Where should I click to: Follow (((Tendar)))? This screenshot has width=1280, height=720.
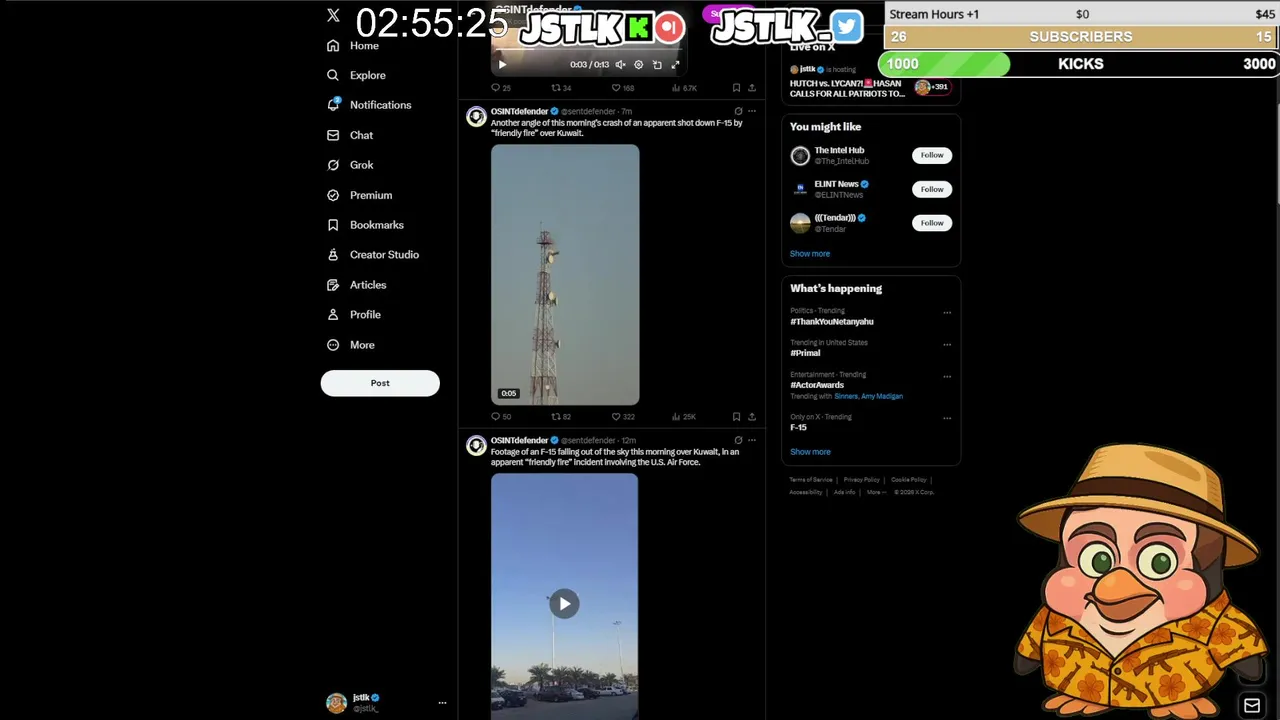(932, 223)
